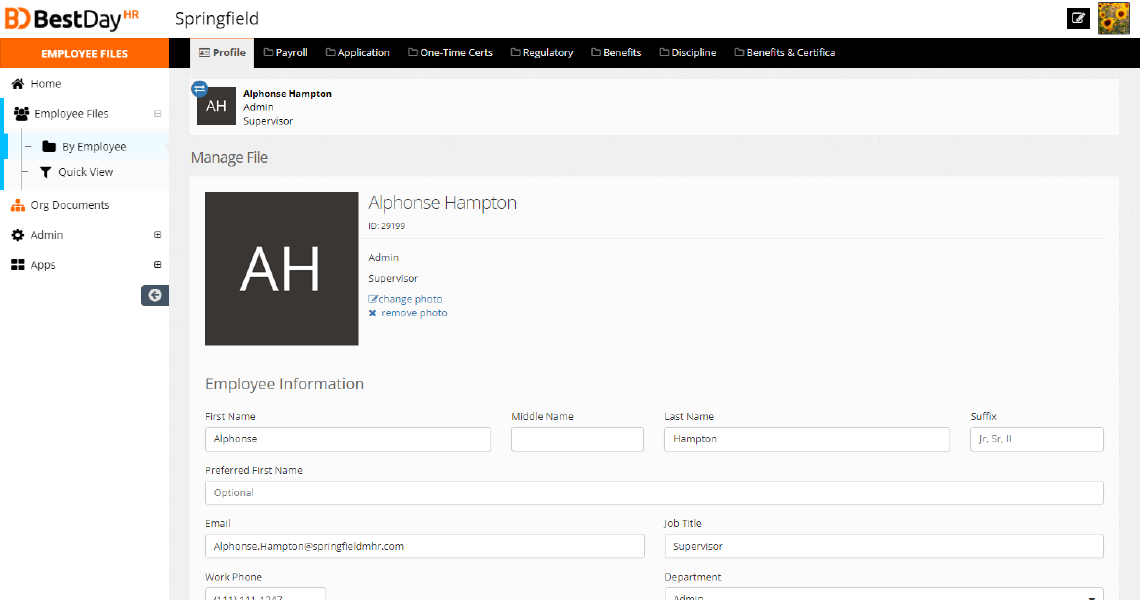This screenshot has height=600, width=1140.
Task: Switch to the Profile tab
Action: [222, 52]
